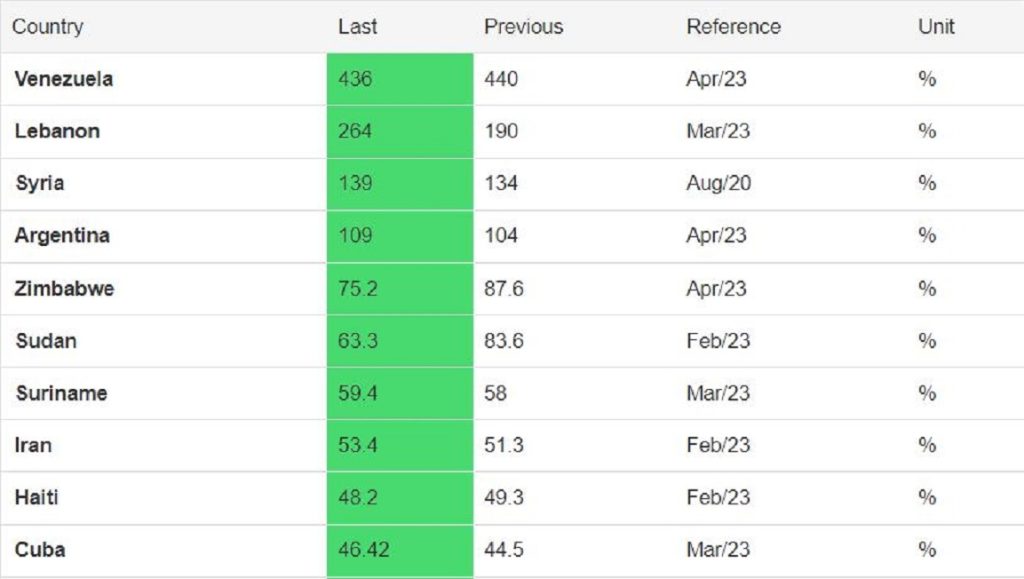Viewport: 1024px width, 579px height.
Task: Sort by the Reference column header
Action: point(733,27)
